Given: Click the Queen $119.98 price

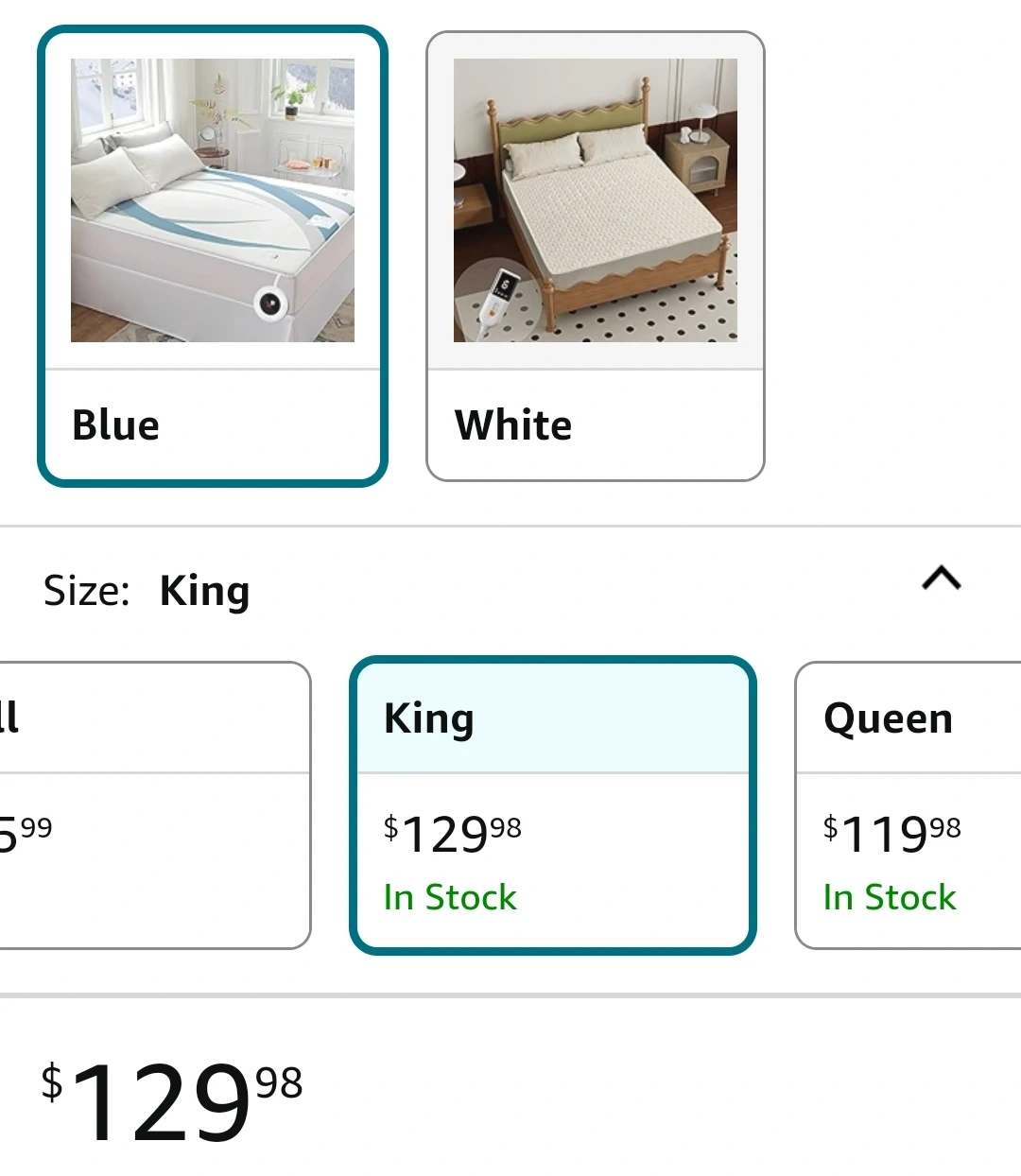Looking at the screenshot, I should 891,834.
